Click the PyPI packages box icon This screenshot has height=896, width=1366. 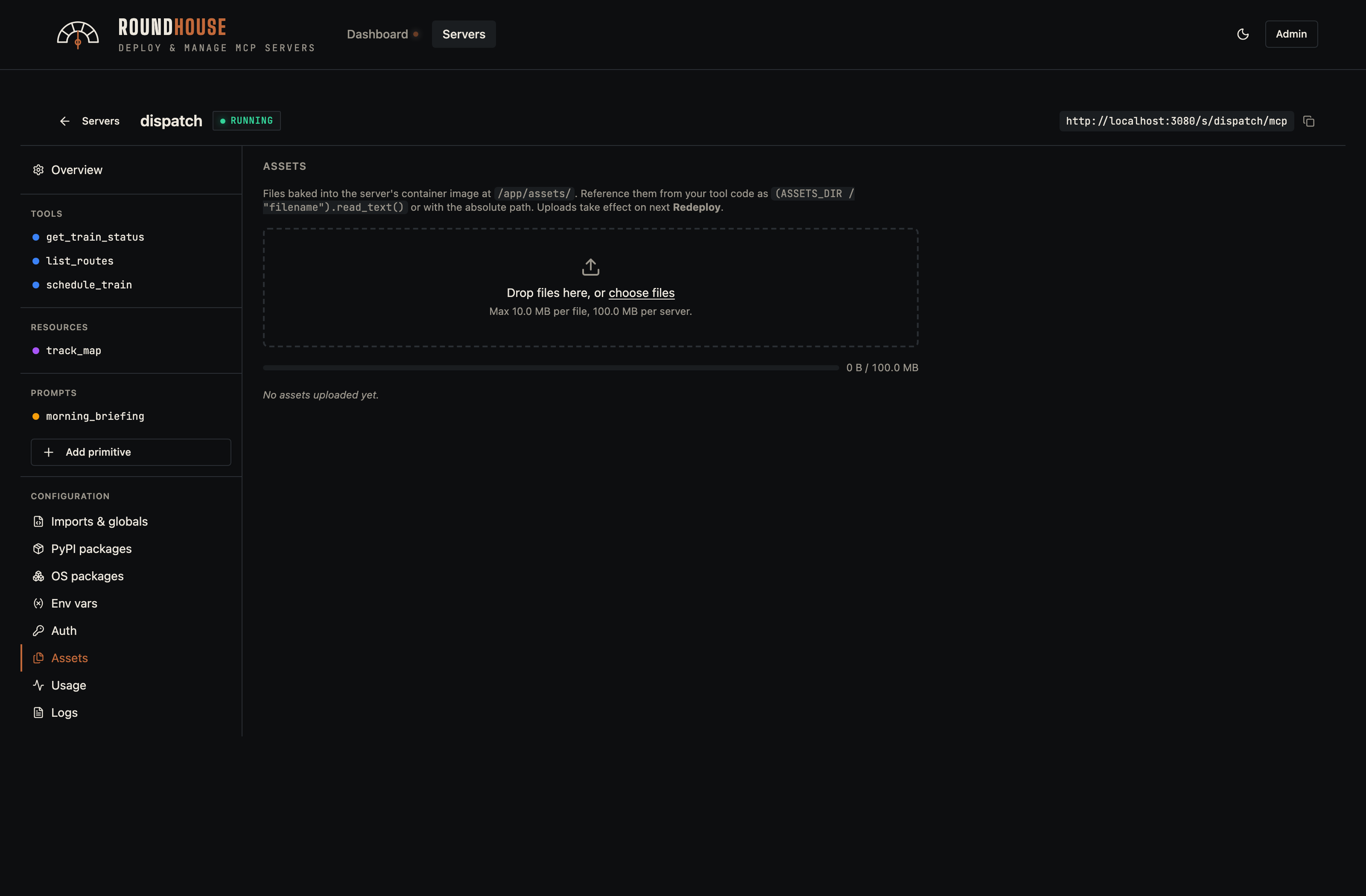[x=38, y=549]
